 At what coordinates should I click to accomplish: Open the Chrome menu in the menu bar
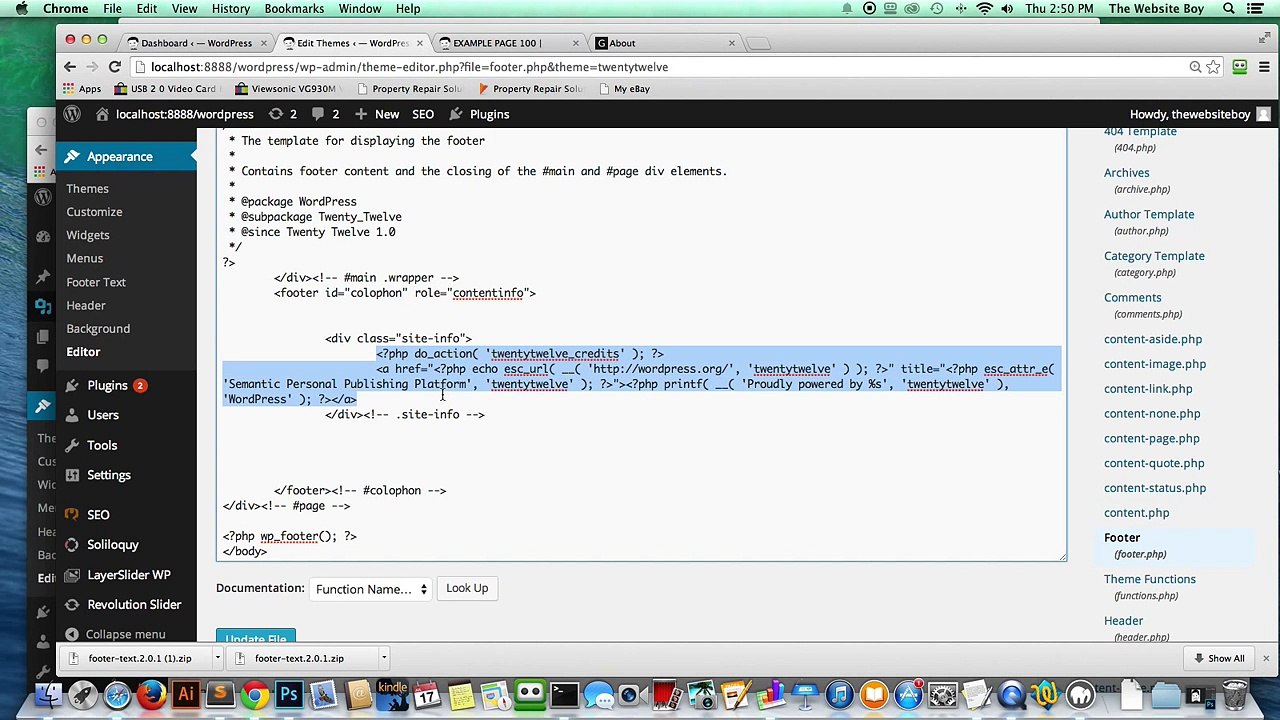(x=66, y=9)
